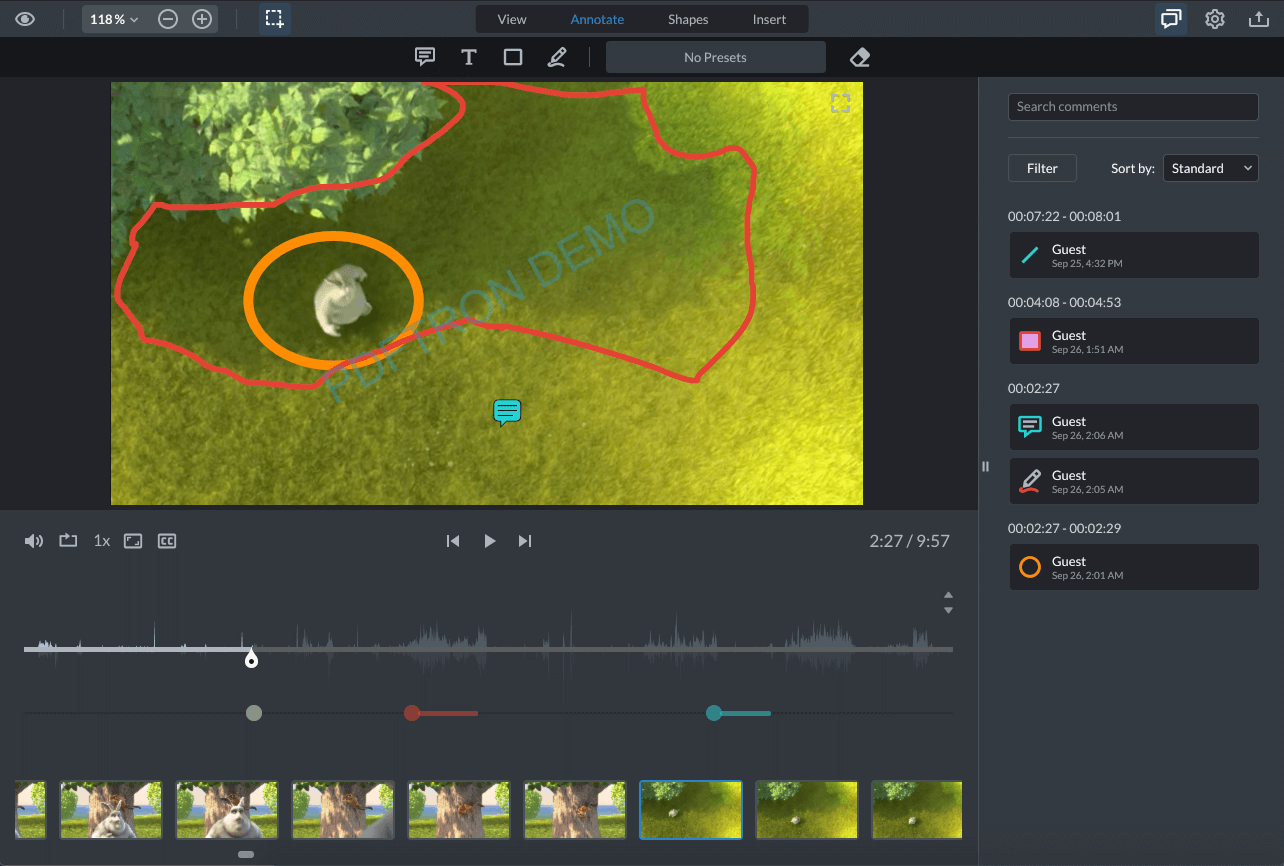Click the highlighted grass thumbnail with blue border
Image resolution: width=1284 pixels, height=866 pixels.
(691, 810)
